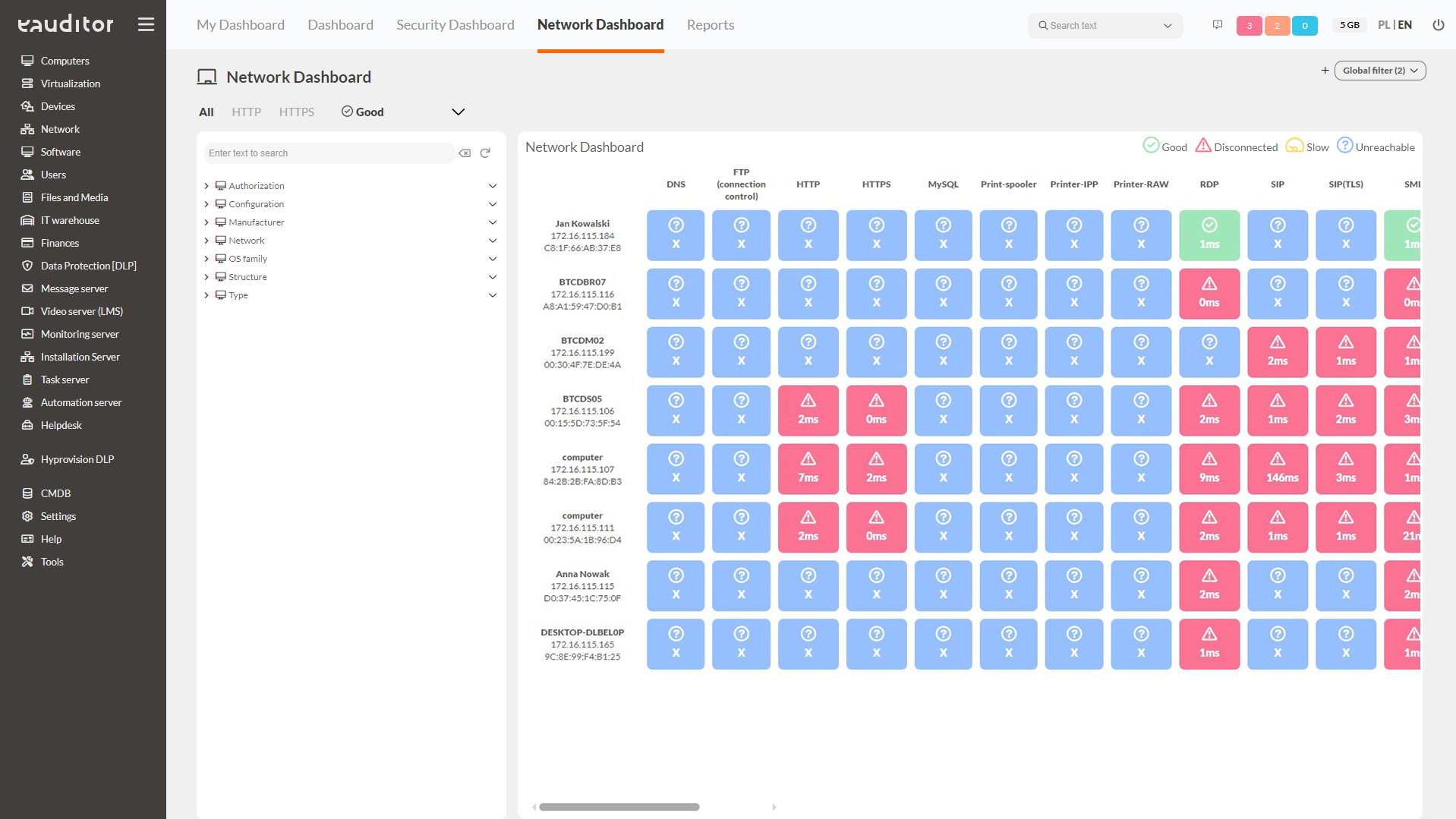Click the blue alerts counter 0
The width and height of the screenshot is (1456, 819).
[x=1304, y=26]
